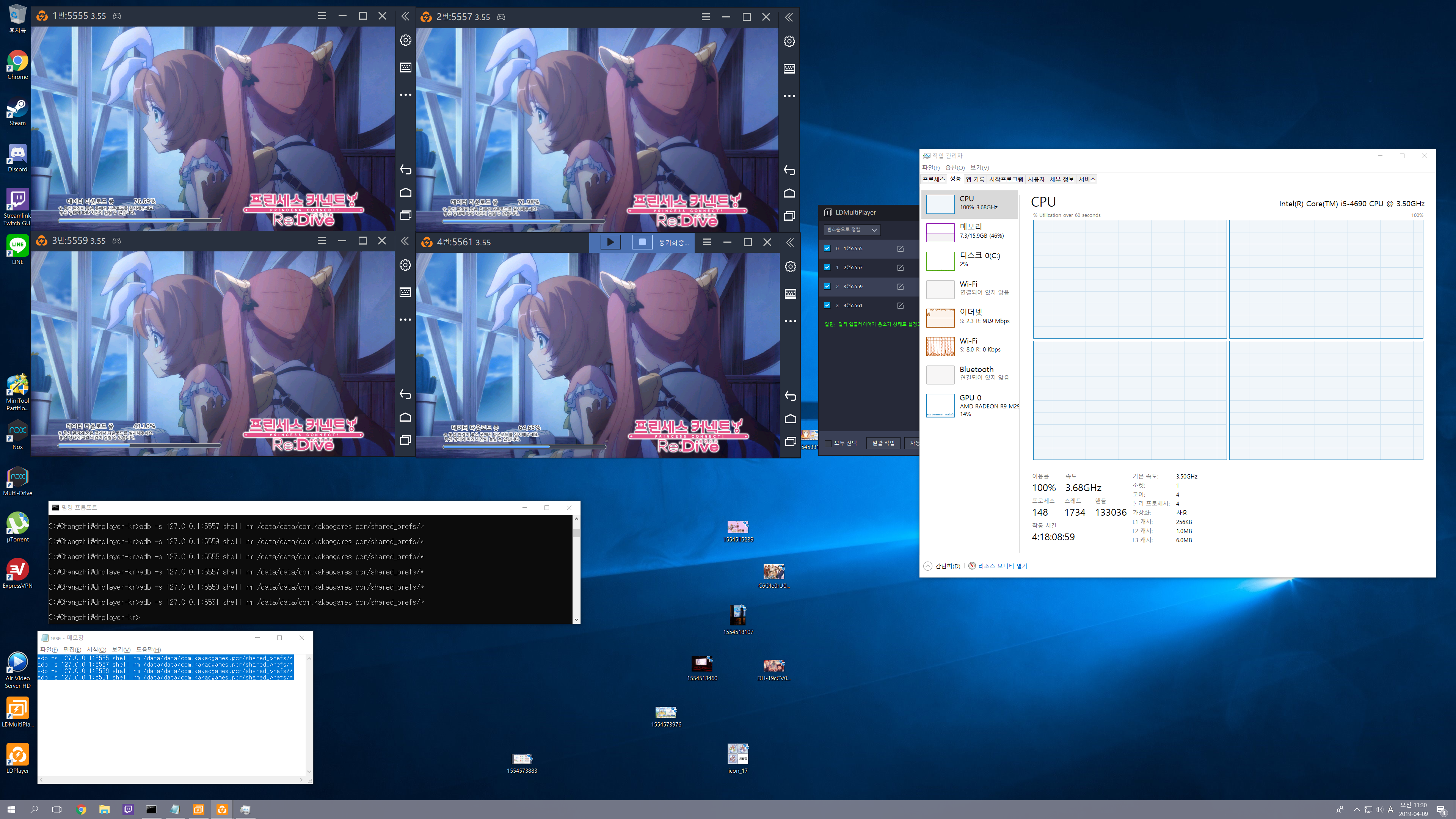Image resolution: width=1456 pixels, height=819 pixels.
Task: Uncheck the 3번:5559 instance checkbox
Action: pos(827,286)
